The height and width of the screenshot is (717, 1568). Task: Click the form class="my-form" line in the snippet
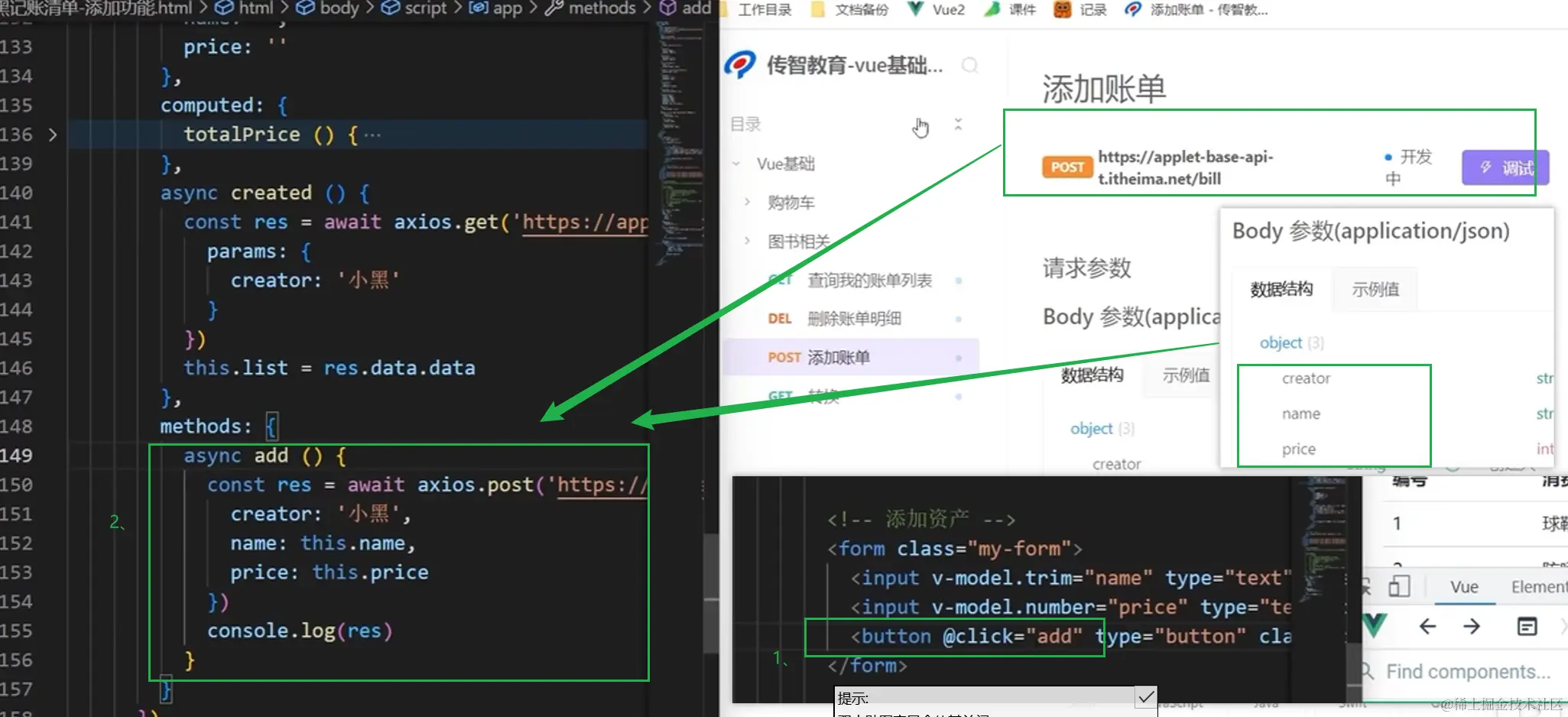[955, 549]
